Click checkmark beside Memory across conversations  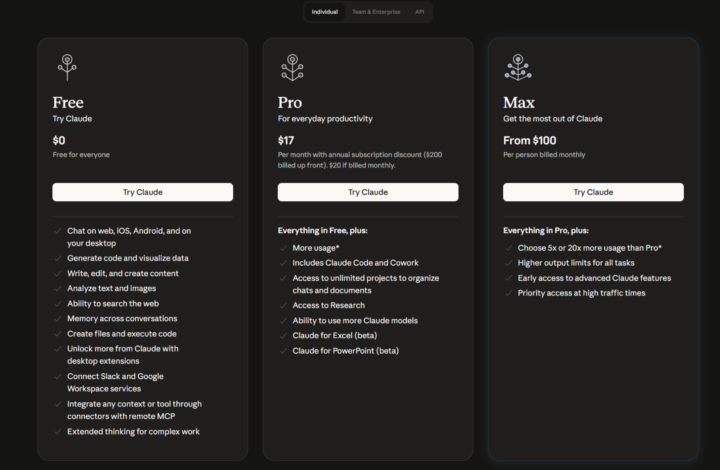[58, 319]
